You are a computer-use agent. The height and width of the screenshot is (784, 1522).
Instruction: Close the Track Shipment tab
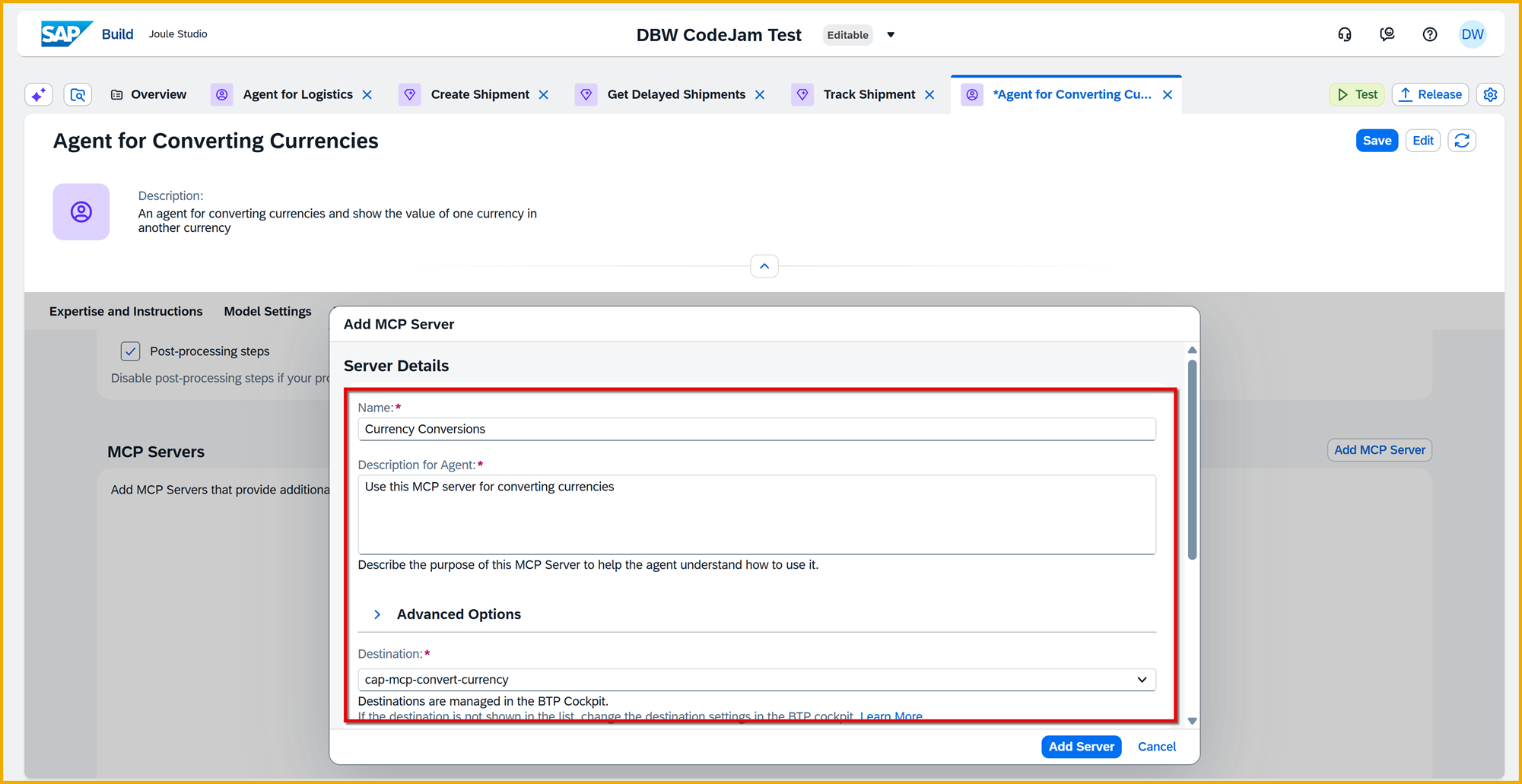(x=929, y=94)
